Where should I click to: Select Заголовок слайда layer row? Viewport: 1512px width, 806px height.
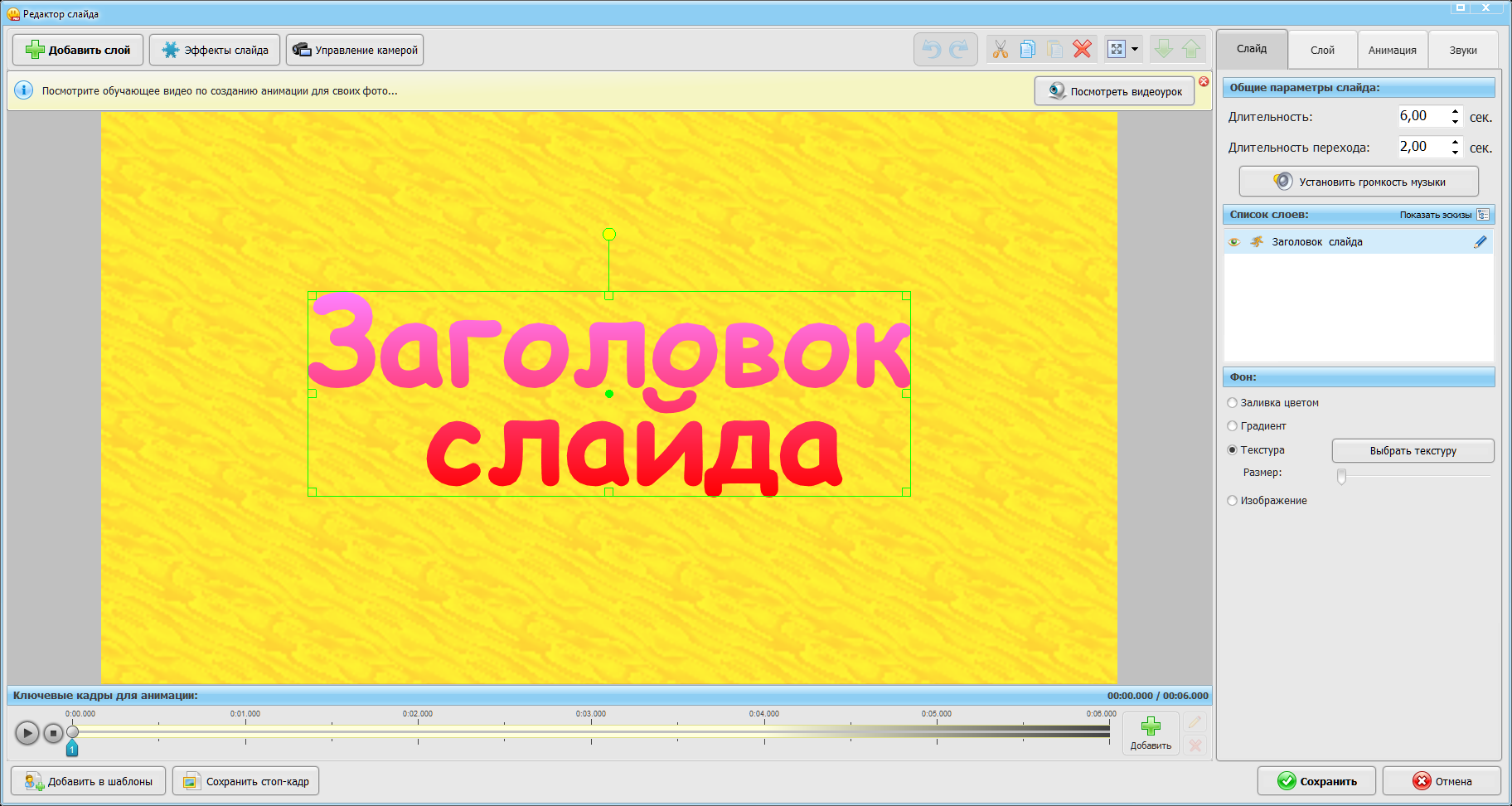[x=1359, y=242]
